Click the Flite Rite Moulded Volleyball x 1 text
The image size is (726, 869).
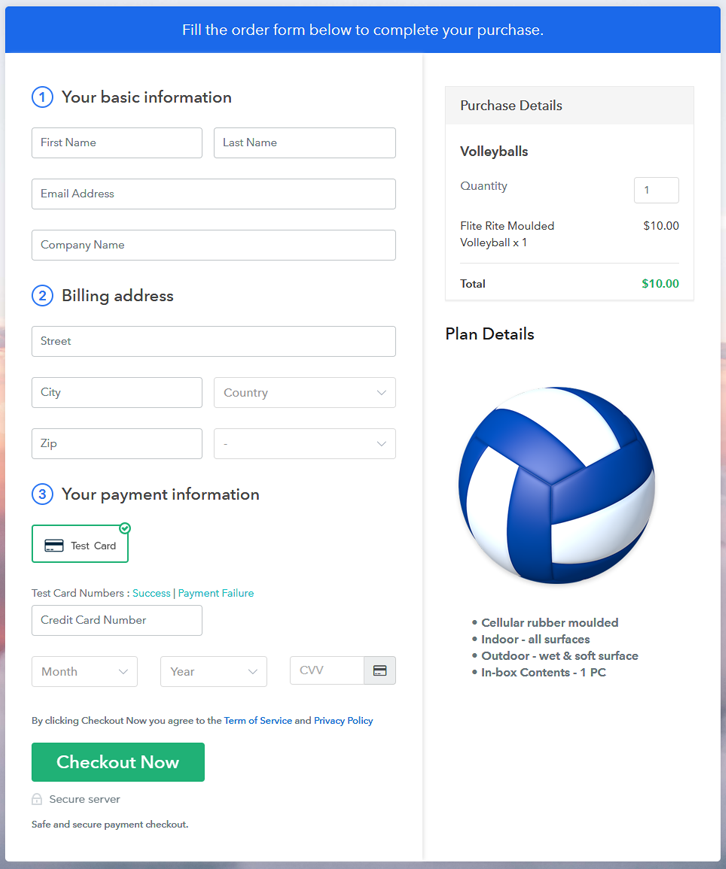pyautogui.click(x=507, y=234)
